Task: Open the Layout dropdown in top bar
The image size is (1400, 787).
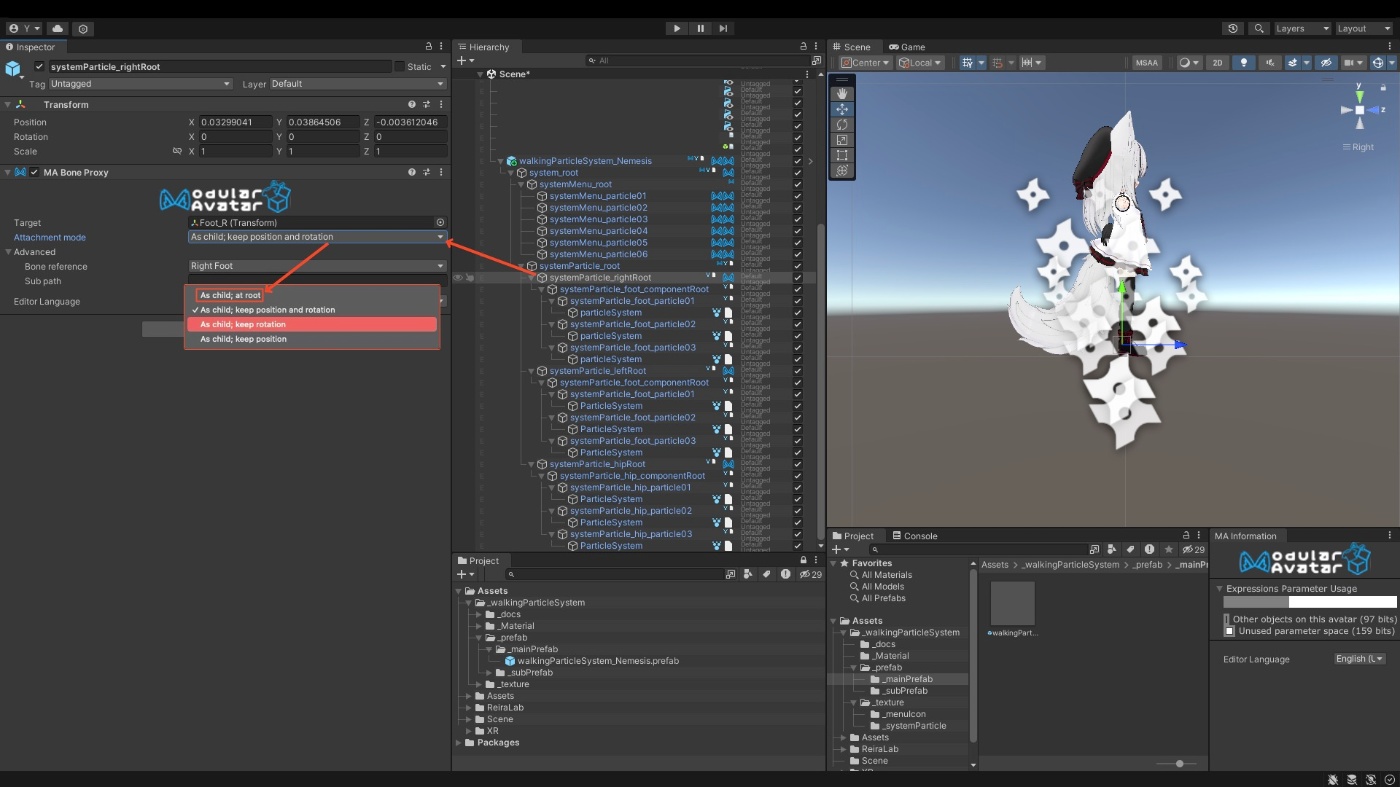Action: click(x=1364, y=29)
